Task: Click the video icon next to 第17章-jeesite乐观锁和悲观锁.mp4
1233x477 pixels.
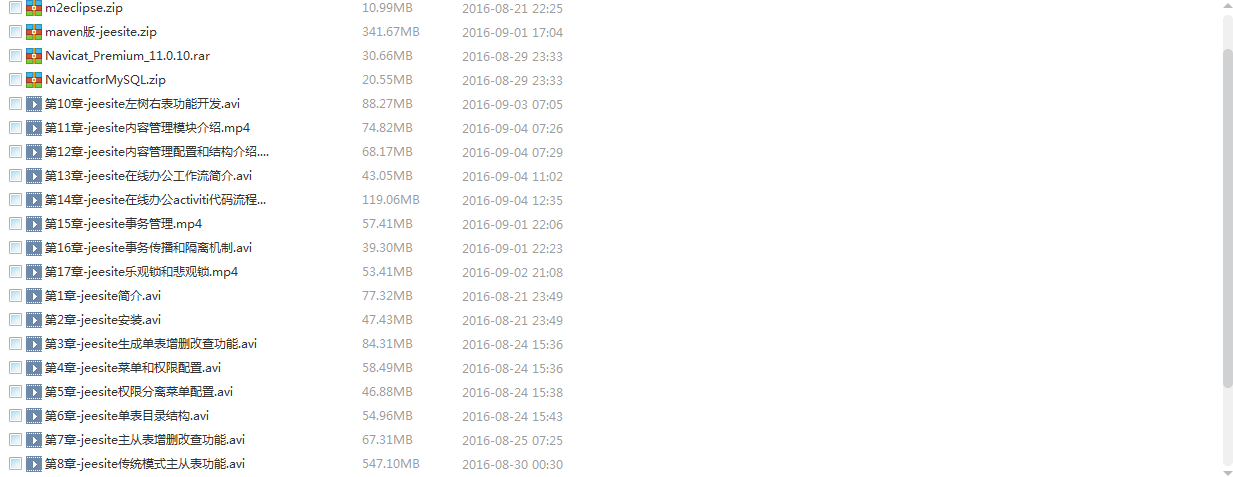Action: click(x=34, y=272)
